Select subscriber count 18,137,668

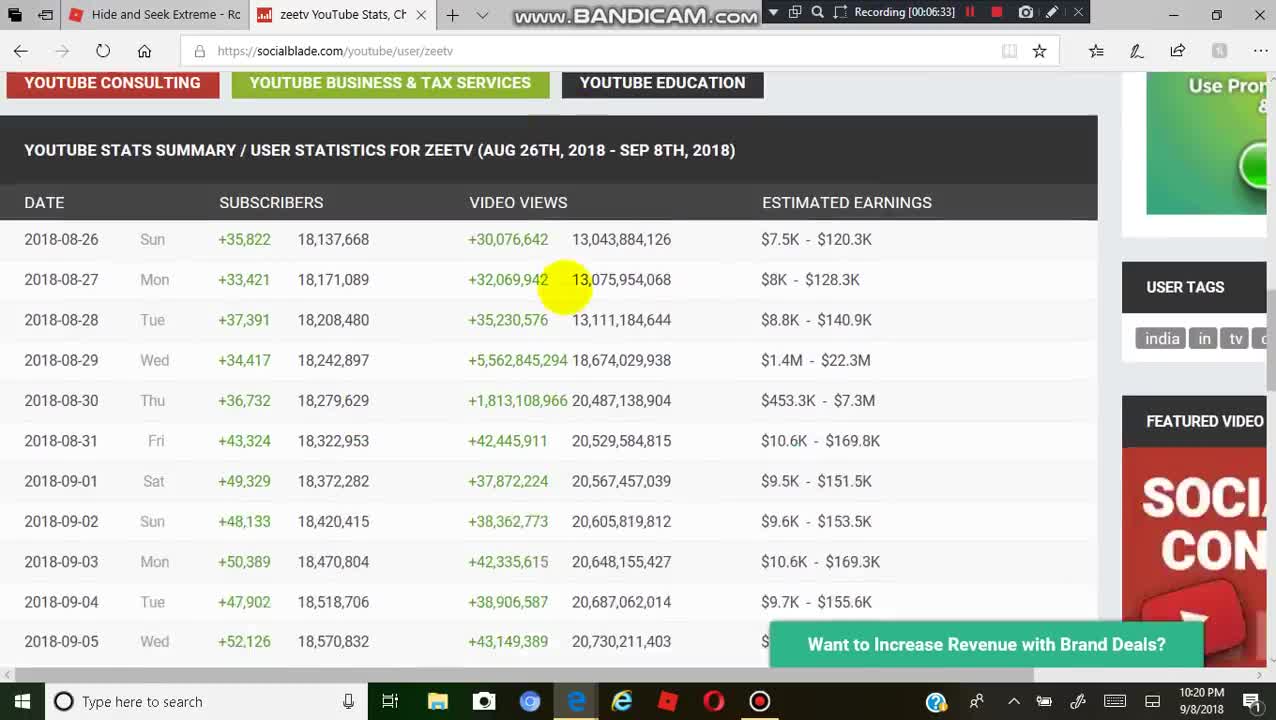tap(333, 240)
